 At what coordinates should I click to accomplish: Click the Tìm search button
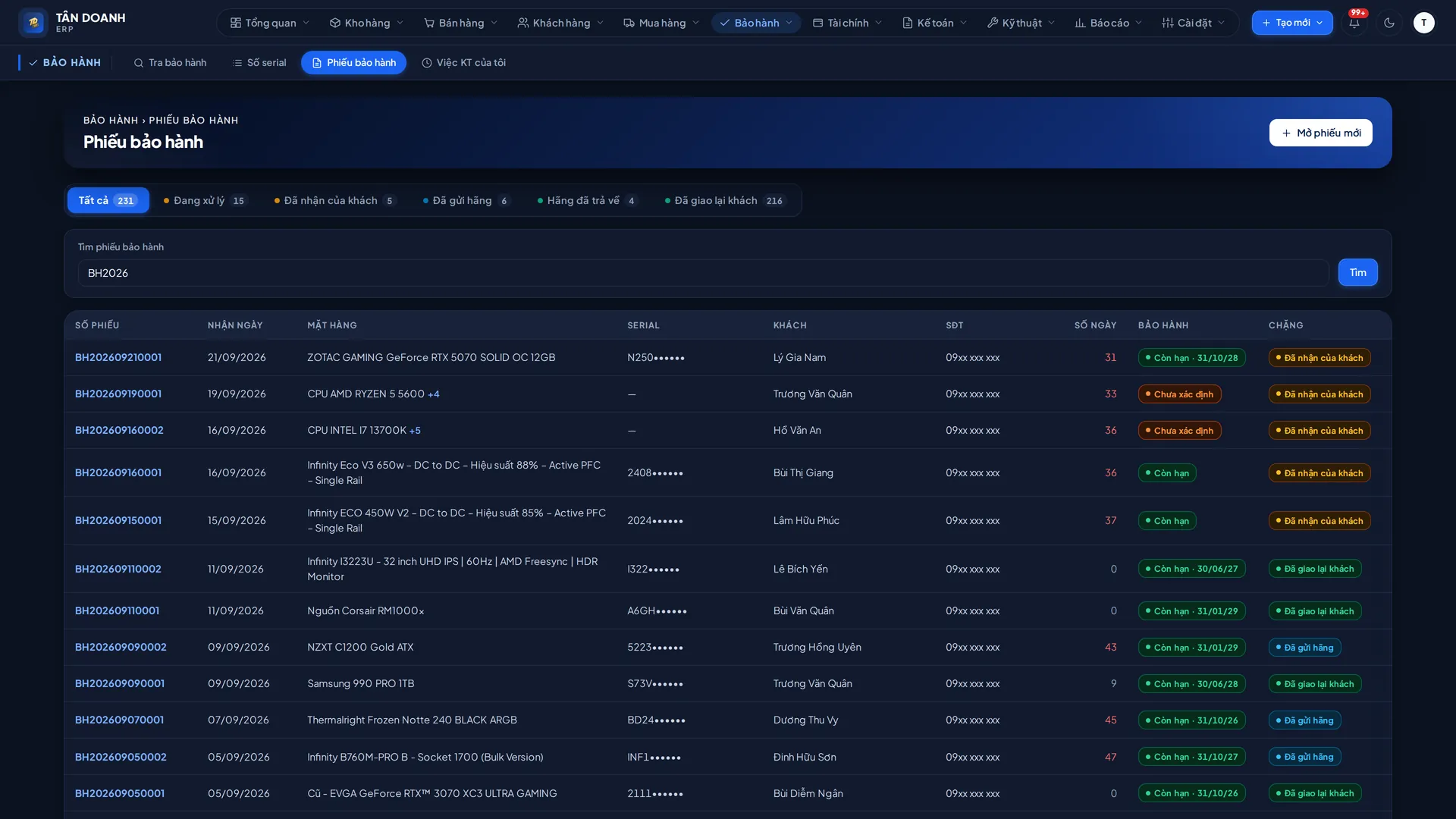point(1357,272)
